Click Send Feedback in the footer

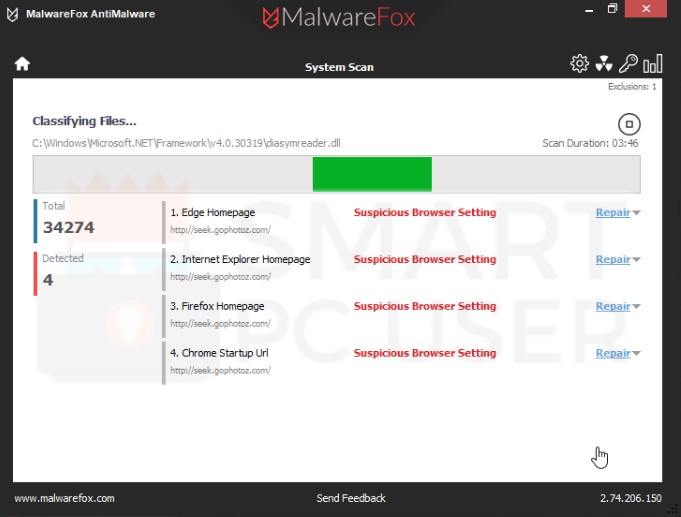pos(350,498)
